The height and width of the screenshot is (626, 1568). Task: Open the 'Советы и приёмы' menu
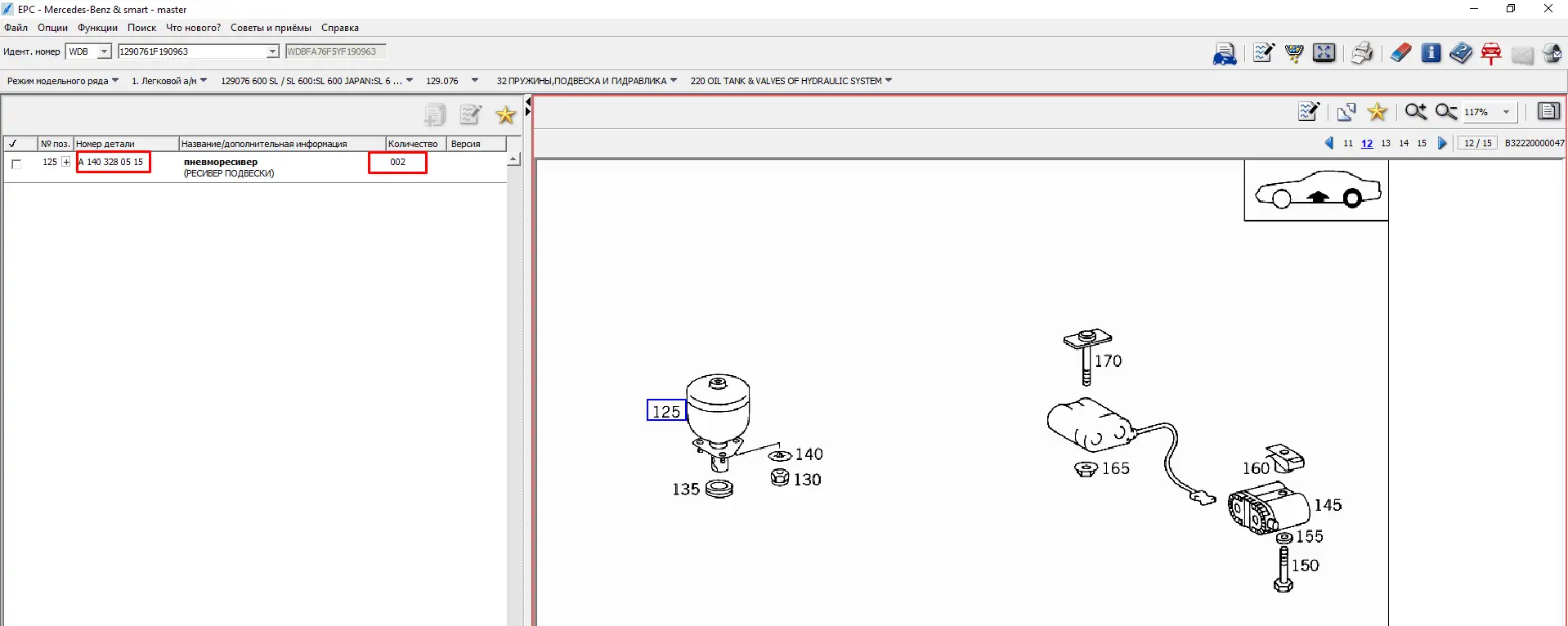[x=271, y=28]
